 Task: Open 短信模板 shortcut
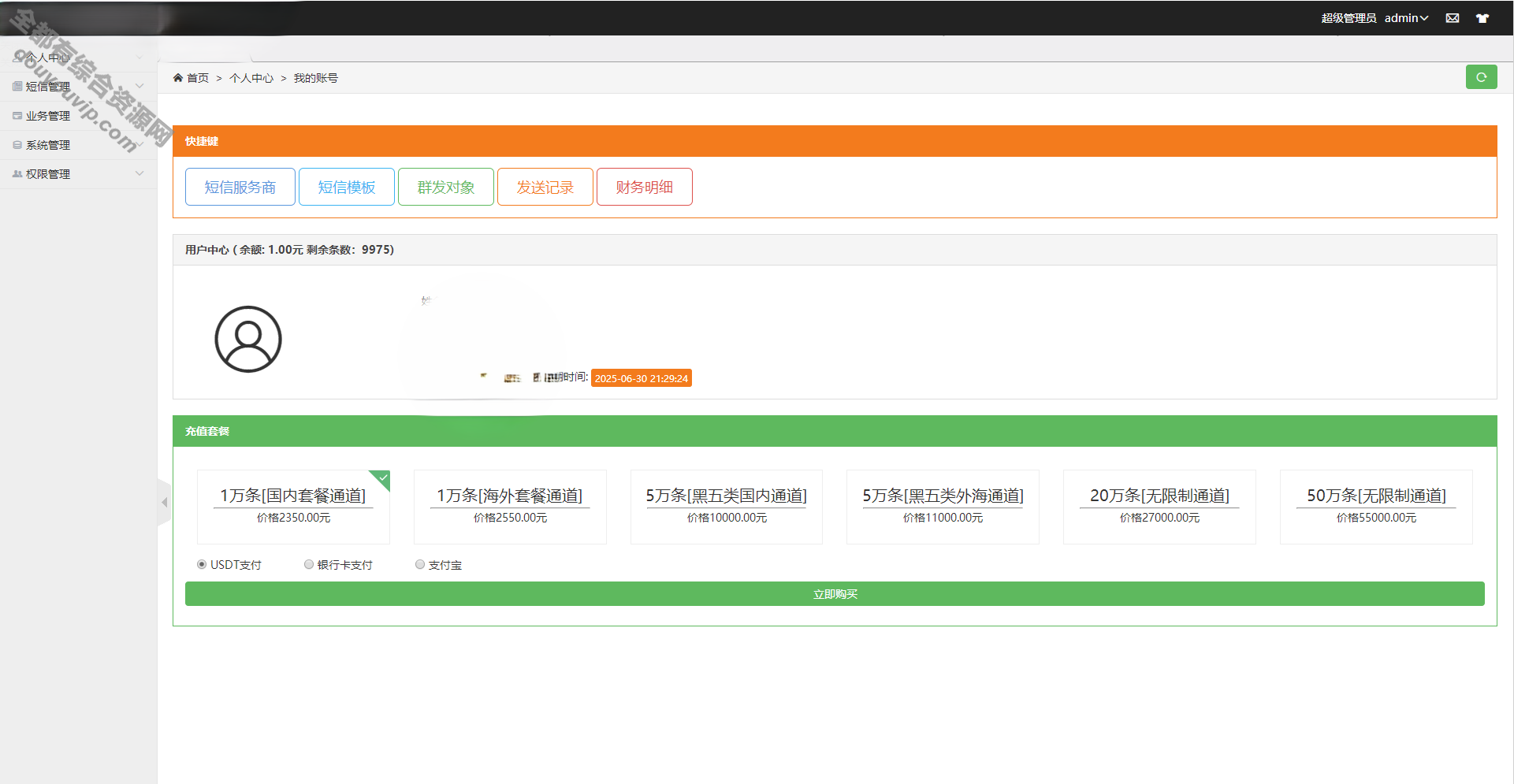347,187
